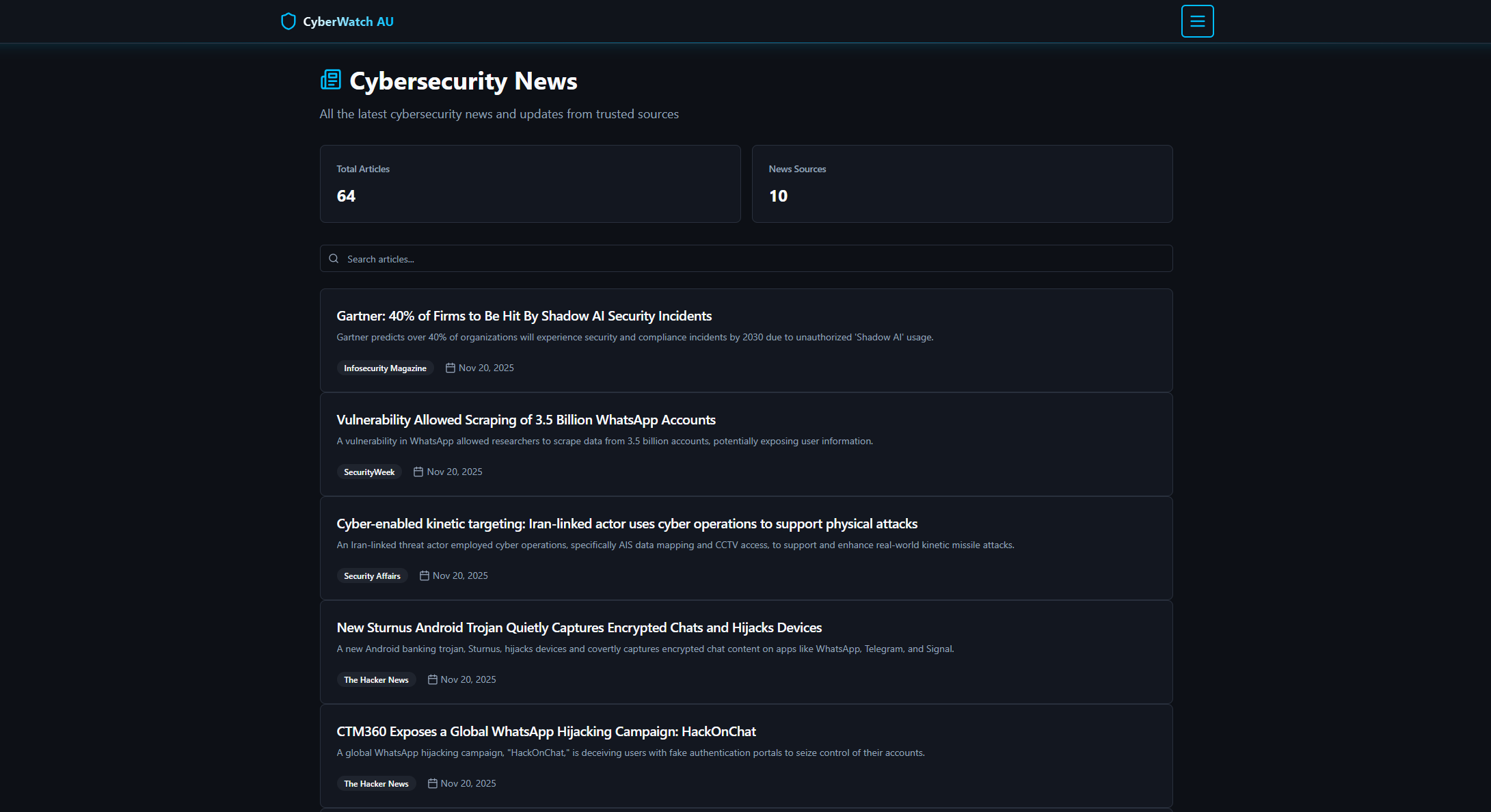Open Gartner Shadow AI incidents article

point(524,316)
